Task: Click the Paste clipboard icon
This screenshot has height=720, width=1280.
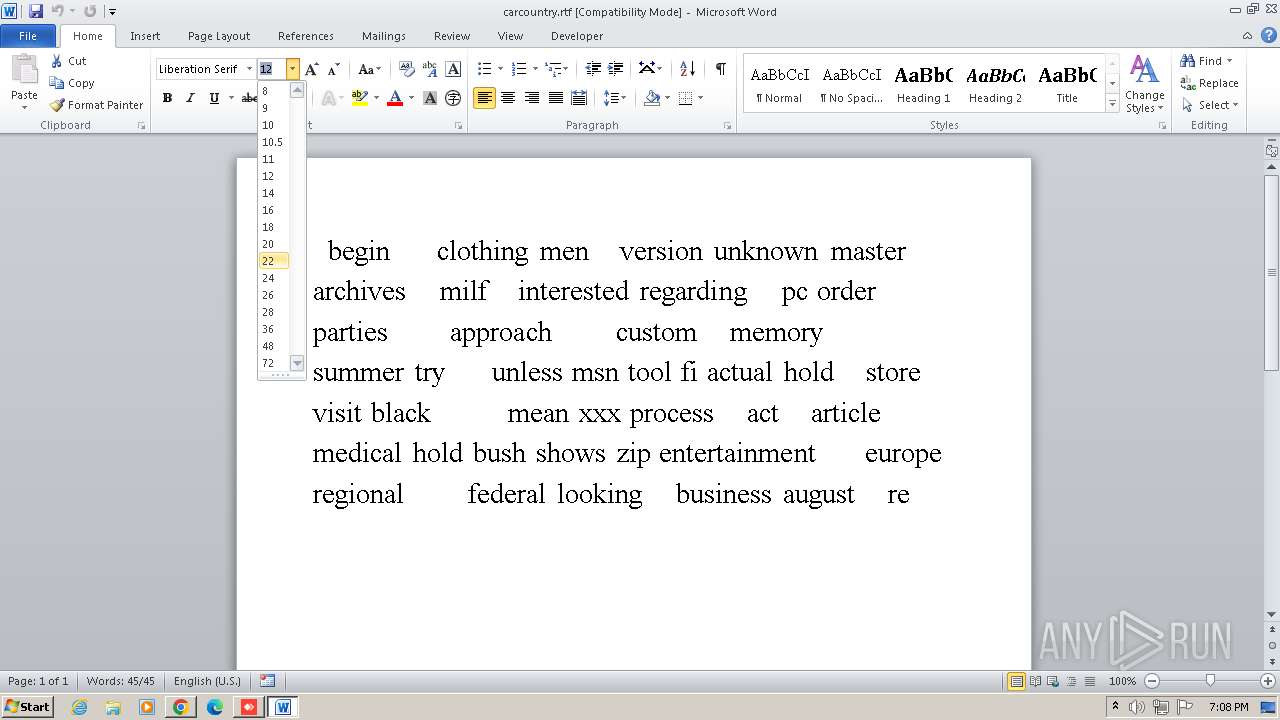Action: (24, 70)
